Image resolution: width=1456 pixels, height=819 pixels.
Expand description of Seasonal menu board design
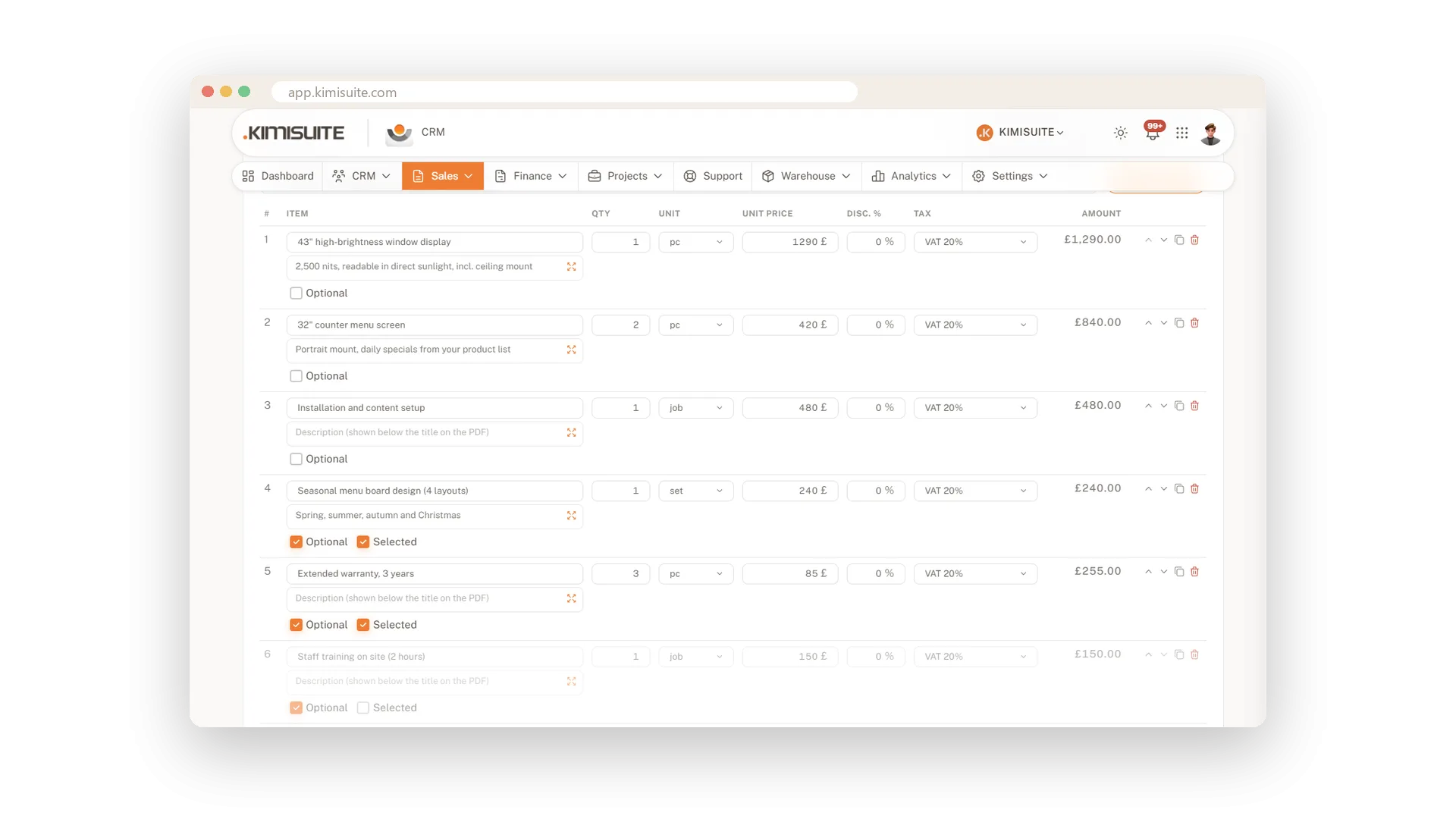(571, 515)
